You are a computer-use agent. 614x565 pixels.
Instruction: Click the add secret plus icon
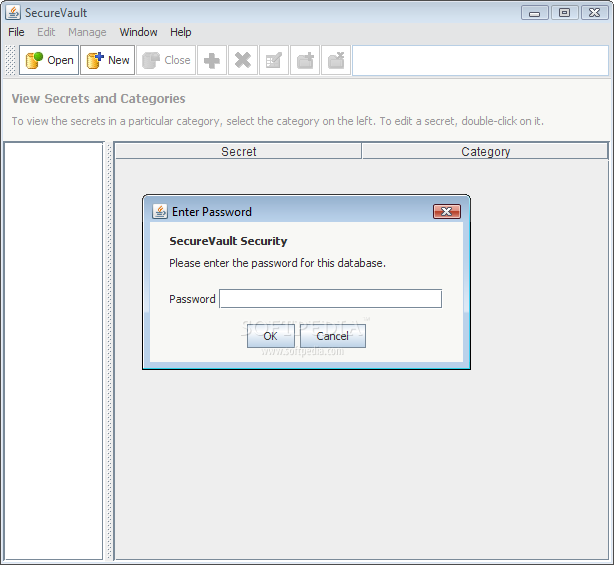coord(212,60)
